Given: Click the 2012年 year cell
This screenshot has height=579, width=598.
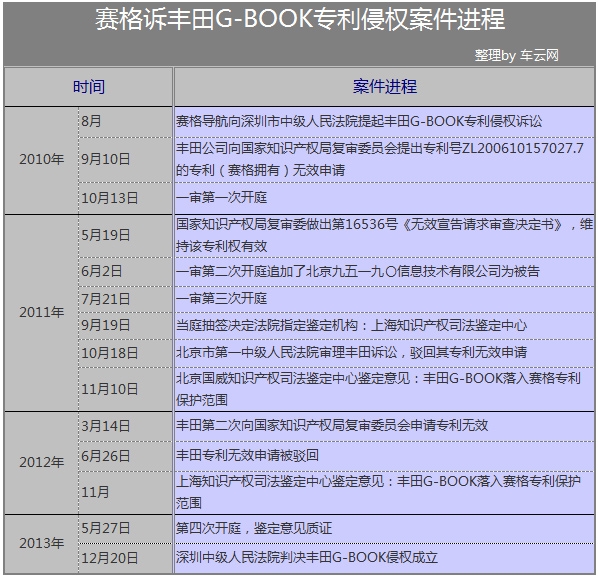Looking at the screenshot, I should coord(42,463).
